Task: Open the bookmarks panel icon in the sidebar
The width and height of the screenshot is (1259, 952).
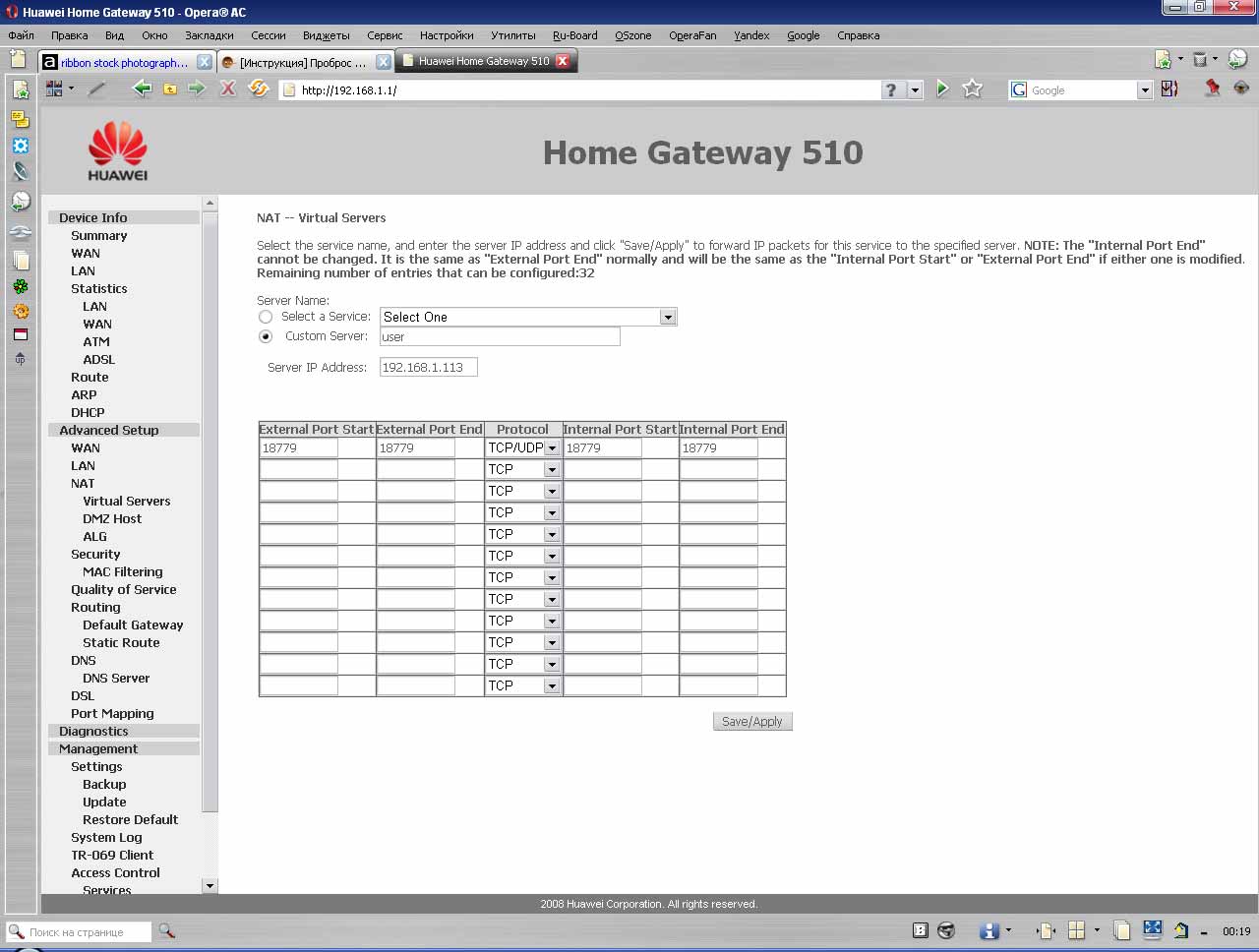Action: pyautogui.click(x=20, y=90)
